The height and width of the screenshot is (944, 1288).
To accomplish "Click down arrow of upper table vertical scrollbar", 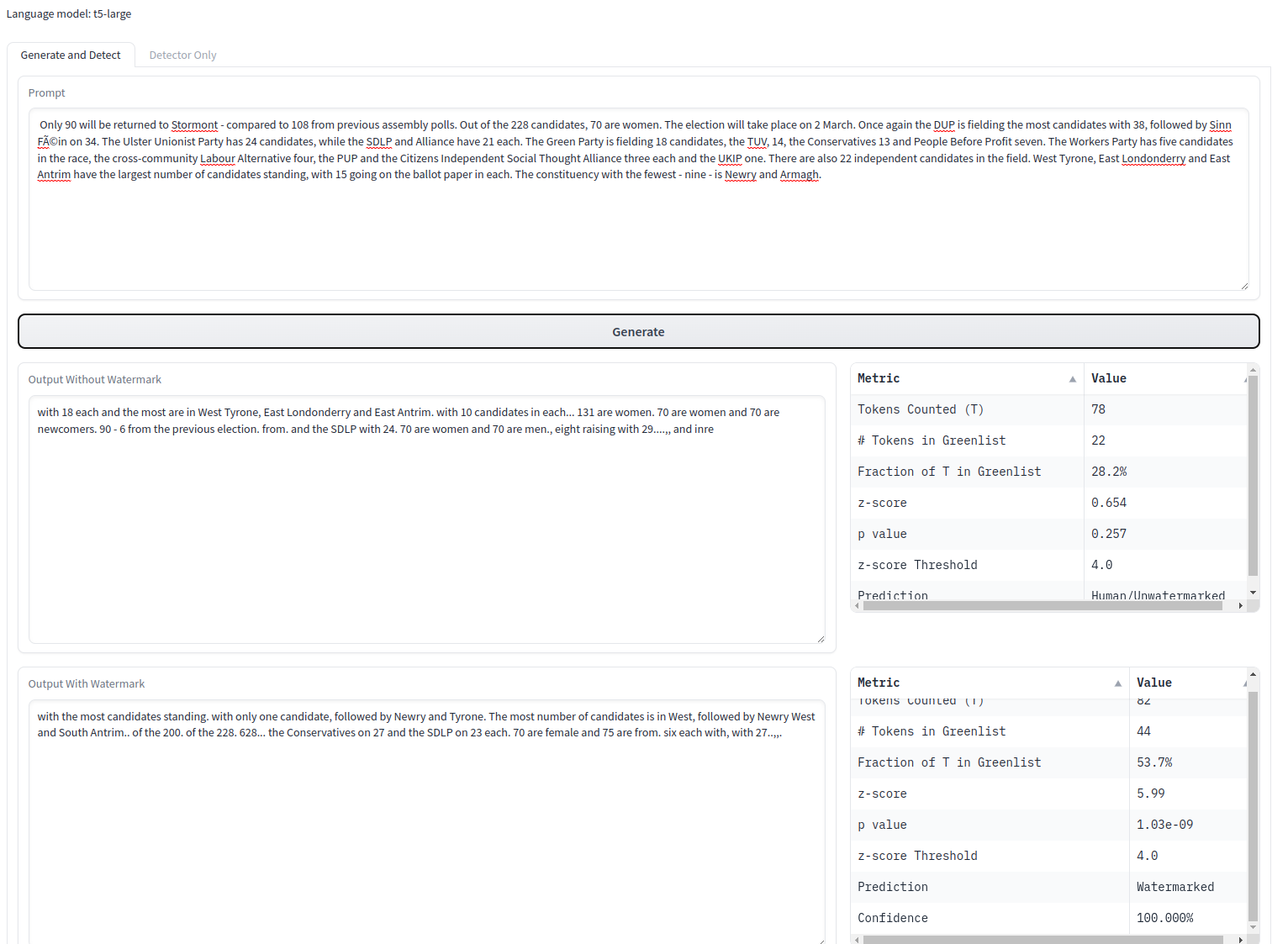I will [1254, 593].
